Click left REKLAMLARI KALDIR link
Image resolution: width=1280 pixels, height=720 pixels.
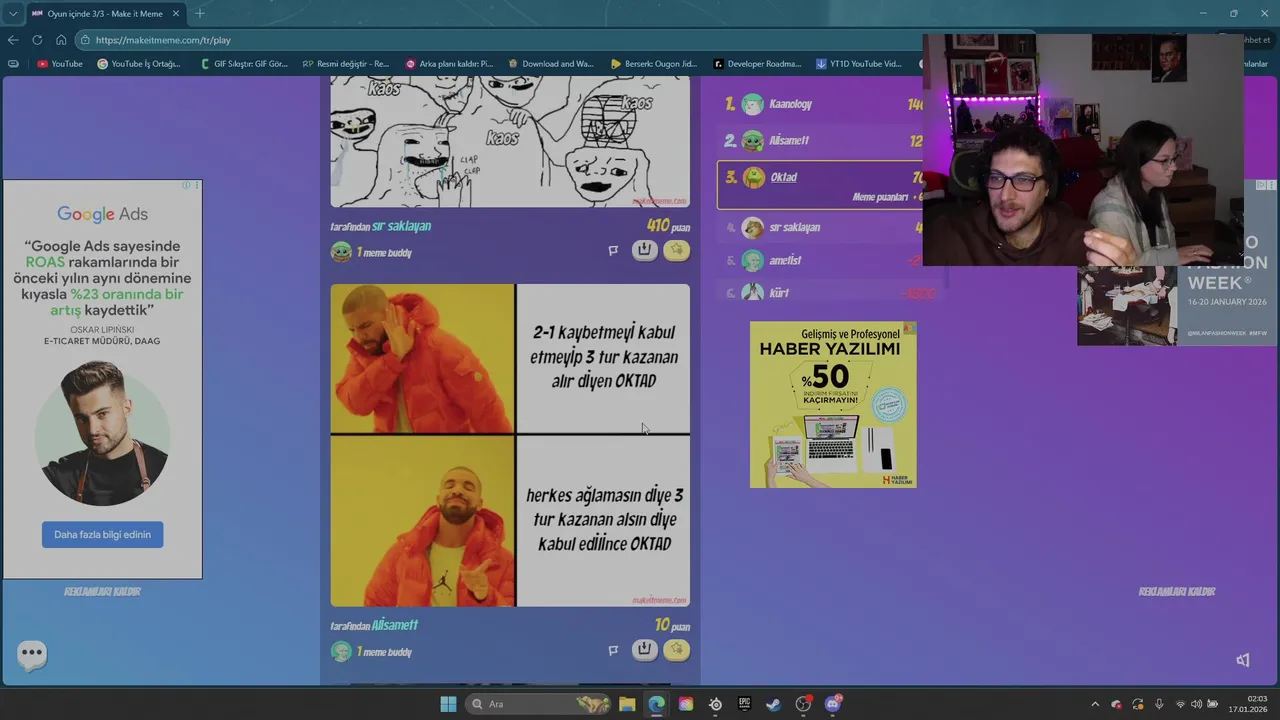coord(102,591)
